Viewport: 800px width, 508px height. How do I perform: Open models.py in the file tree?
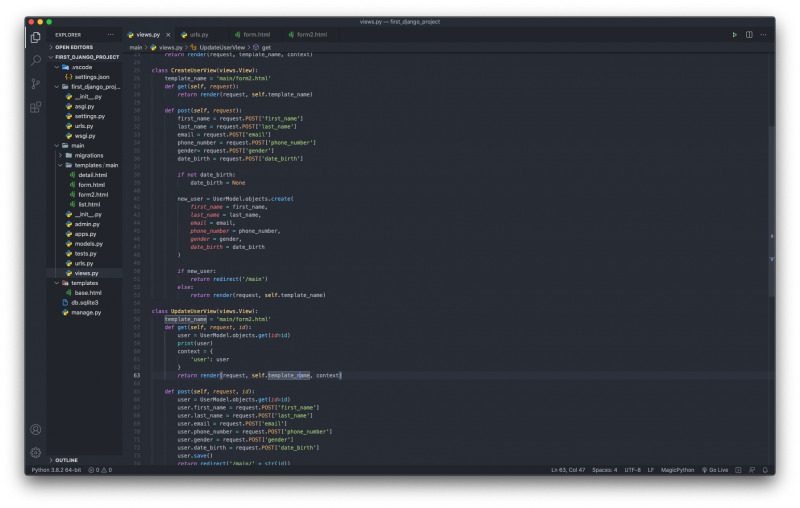[88, 243]
